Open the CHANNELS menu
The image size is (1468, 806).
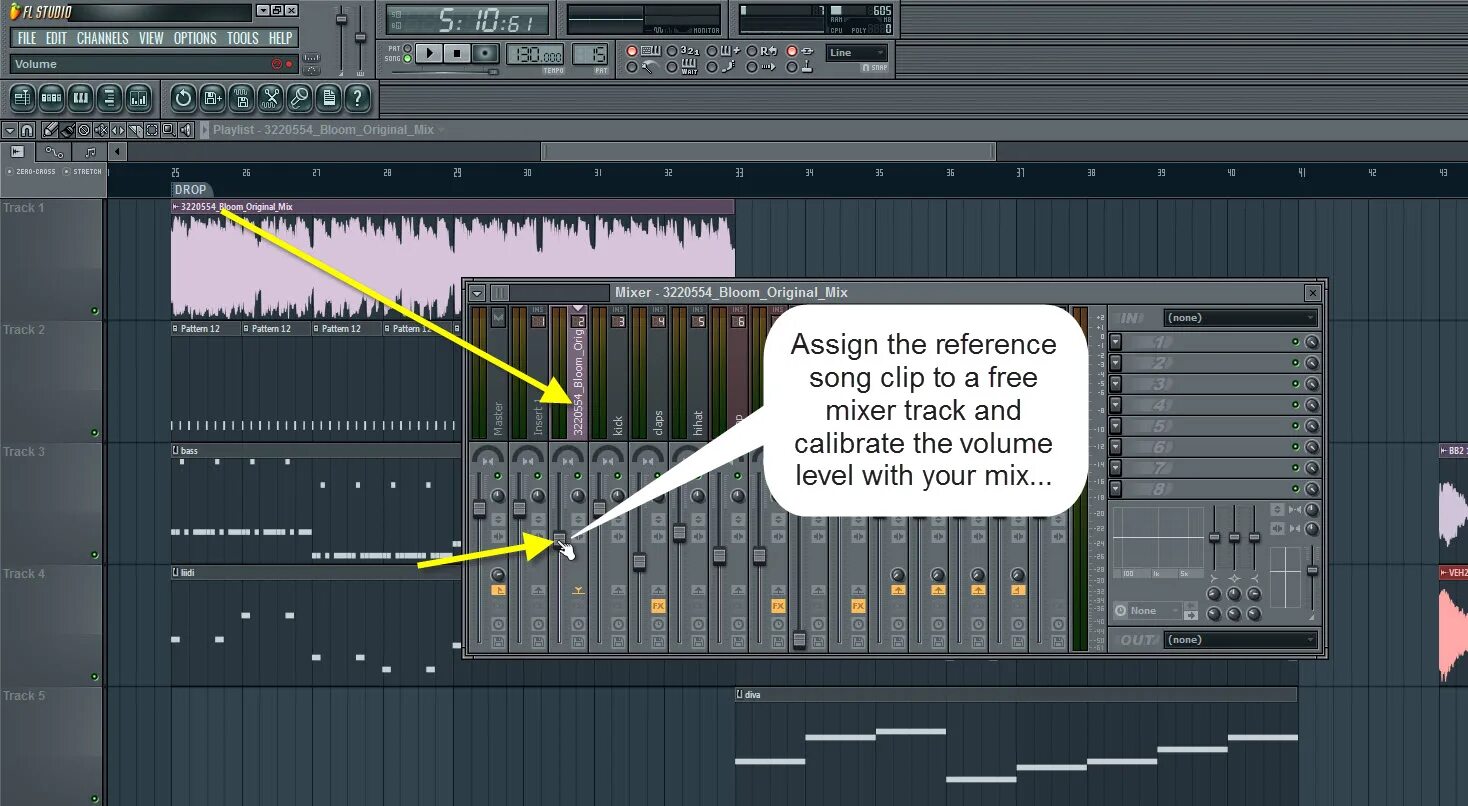point(102,39)
